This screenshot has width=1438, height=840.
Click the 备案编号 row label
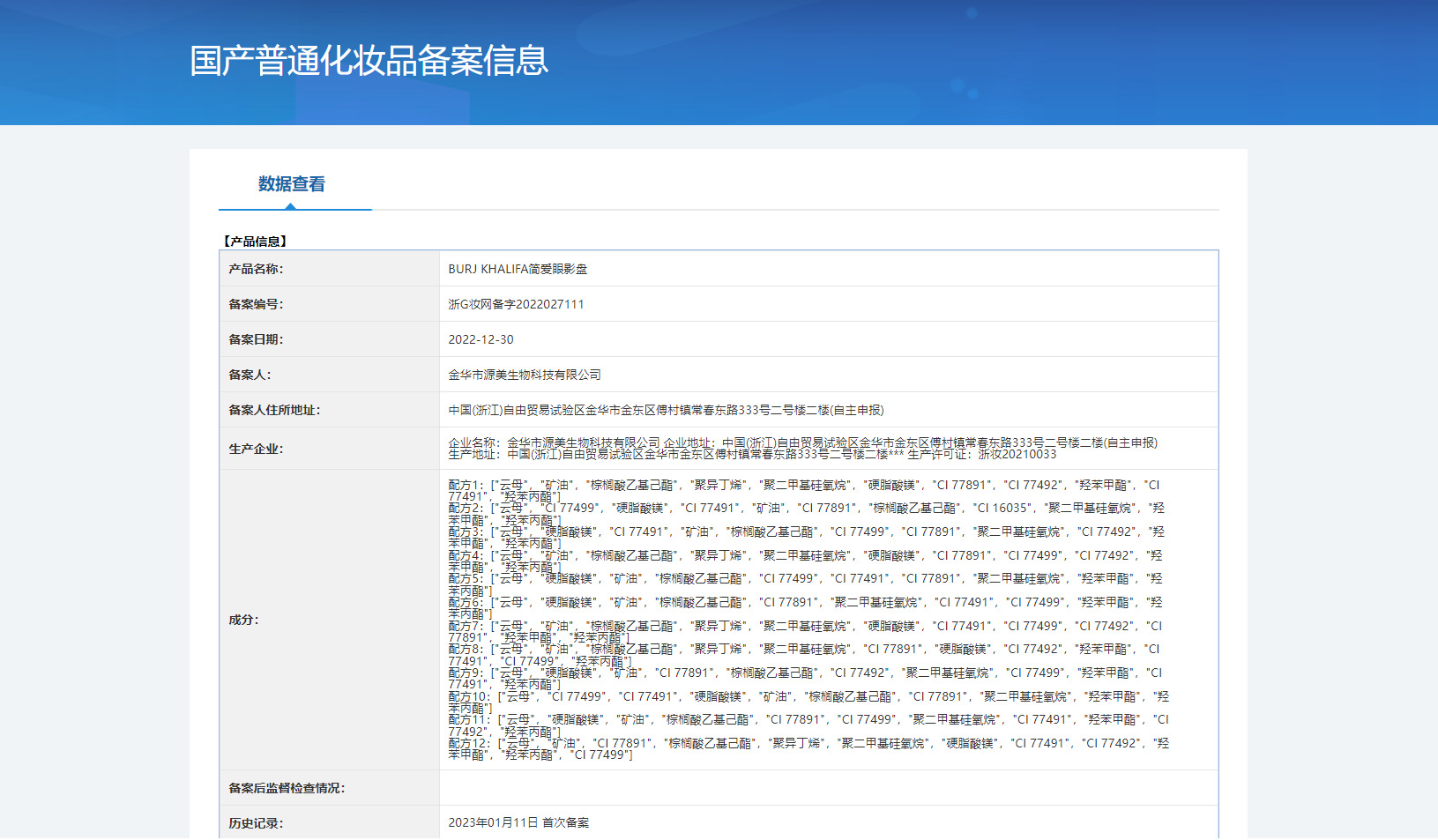click(256, 304)
